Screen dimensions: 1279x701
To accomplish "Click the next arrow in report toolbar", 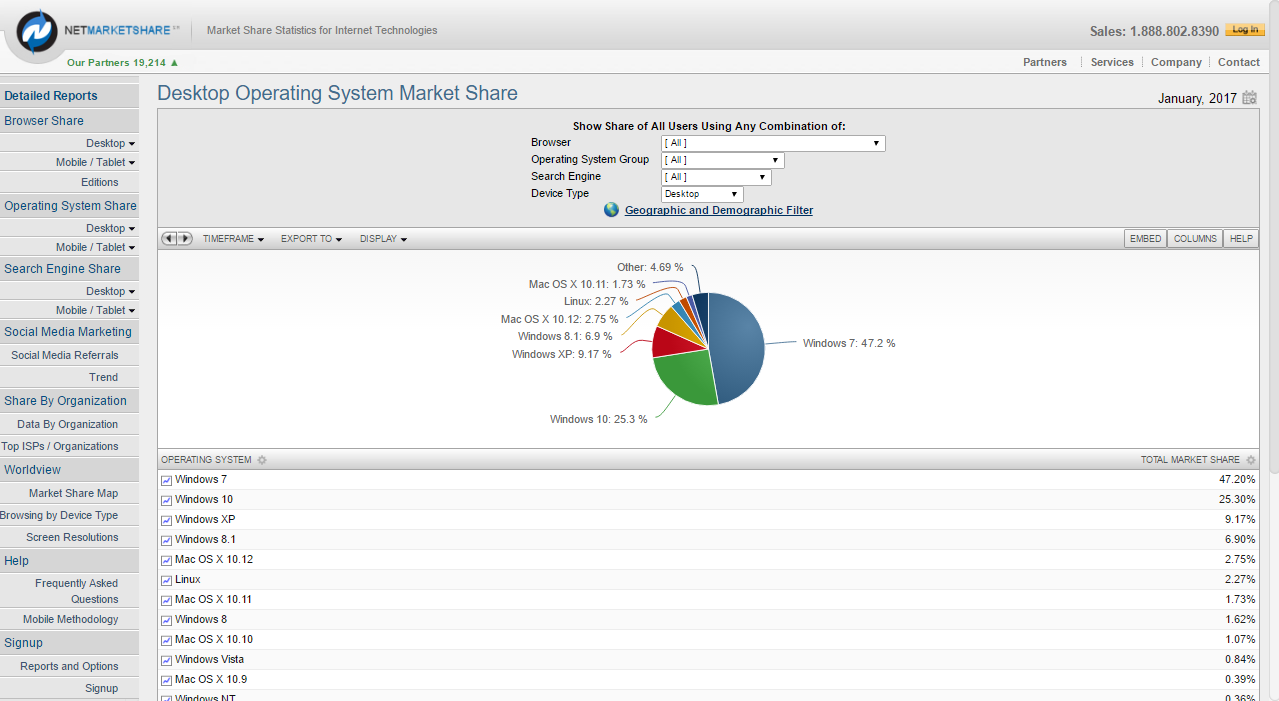I will pyautogui.click(x=185, y=239).
